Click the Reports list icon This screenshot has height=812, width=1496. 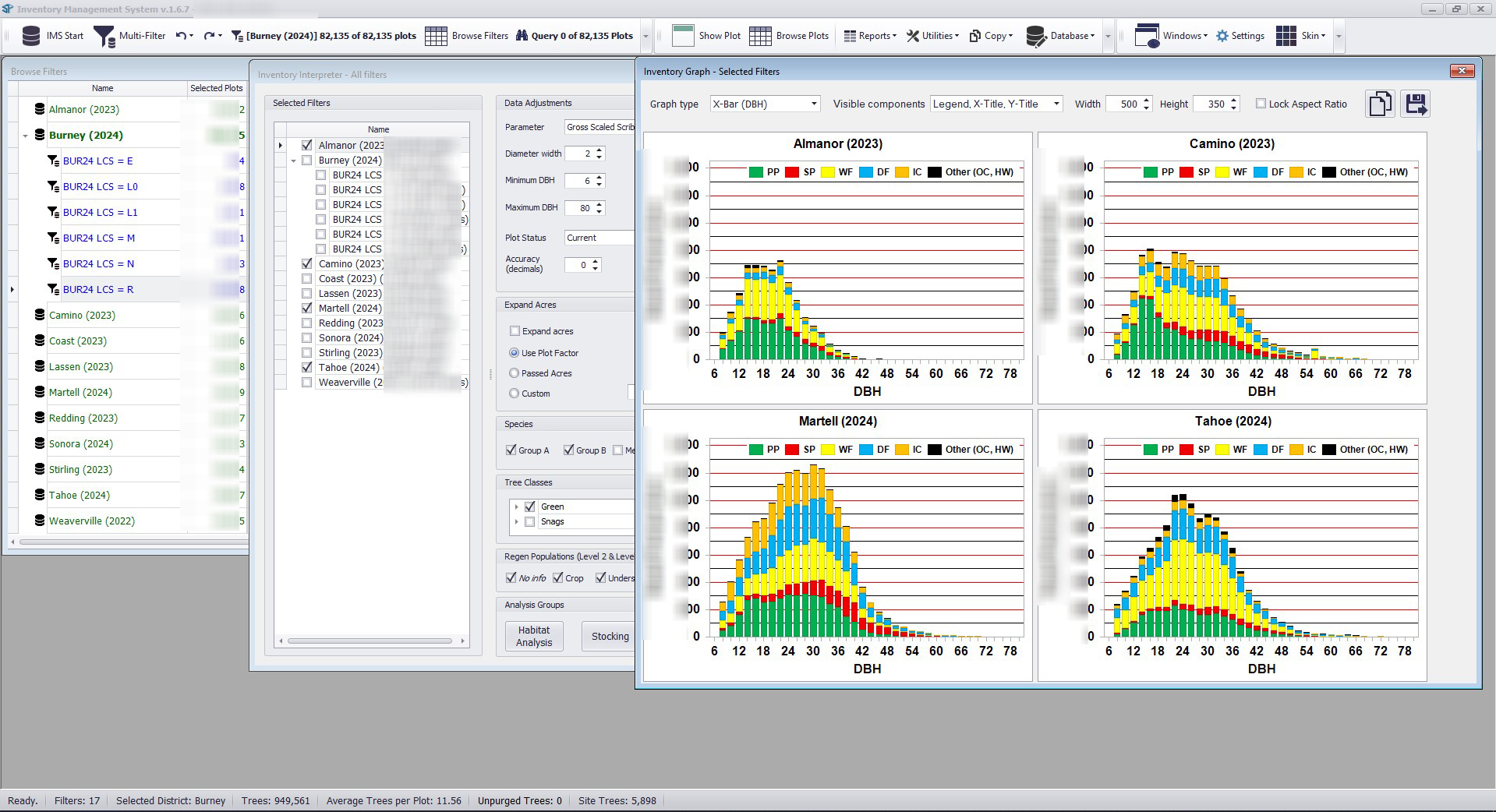point(850,36)
